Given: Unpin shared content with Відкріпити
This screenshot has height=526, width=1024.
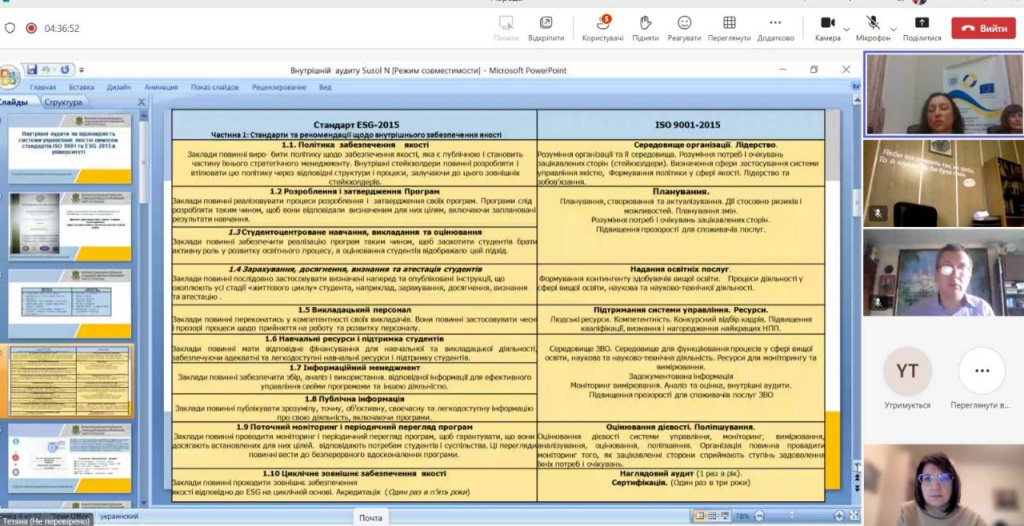Looking at the screenshot, I should pyautogui.click(x=546, y=28).
